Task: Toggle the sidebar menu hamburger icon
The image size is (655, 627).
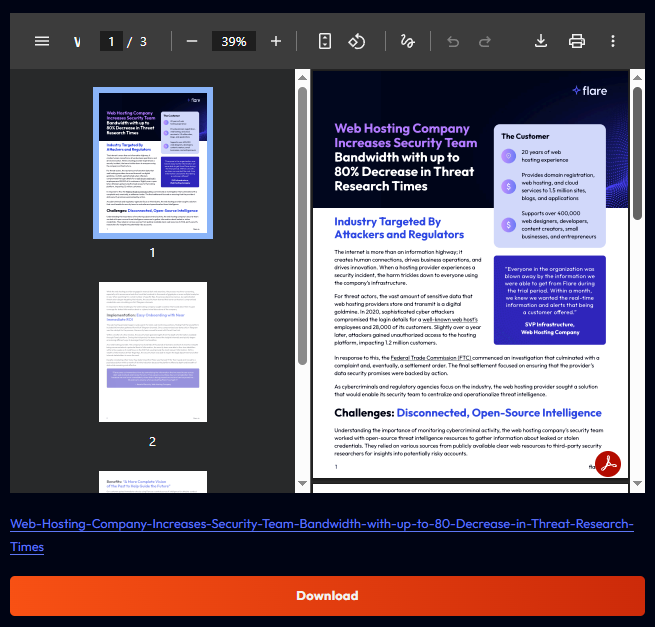Action: click(42, 41)
